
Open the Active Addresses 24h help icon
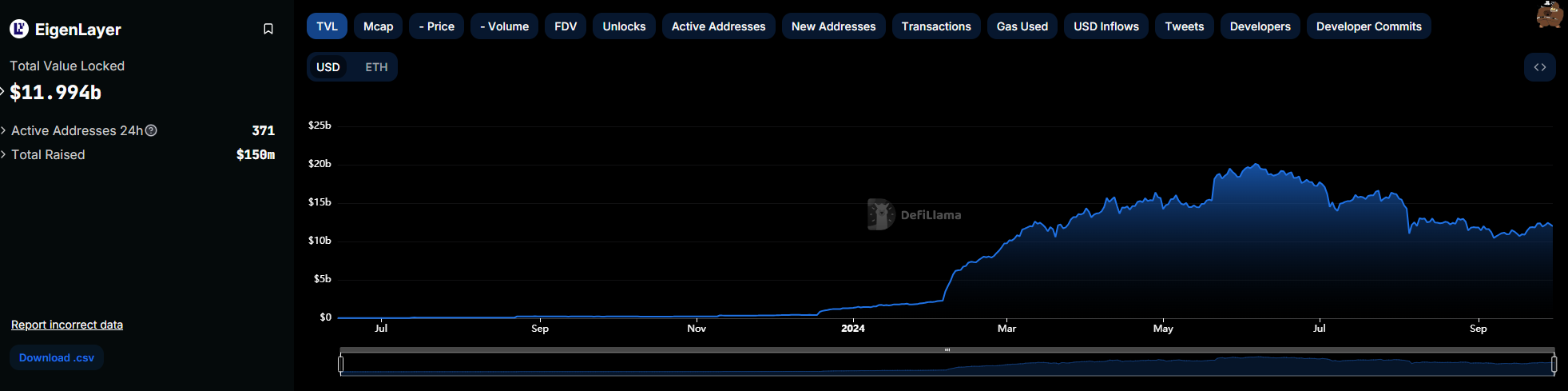(x=151, y=130)
